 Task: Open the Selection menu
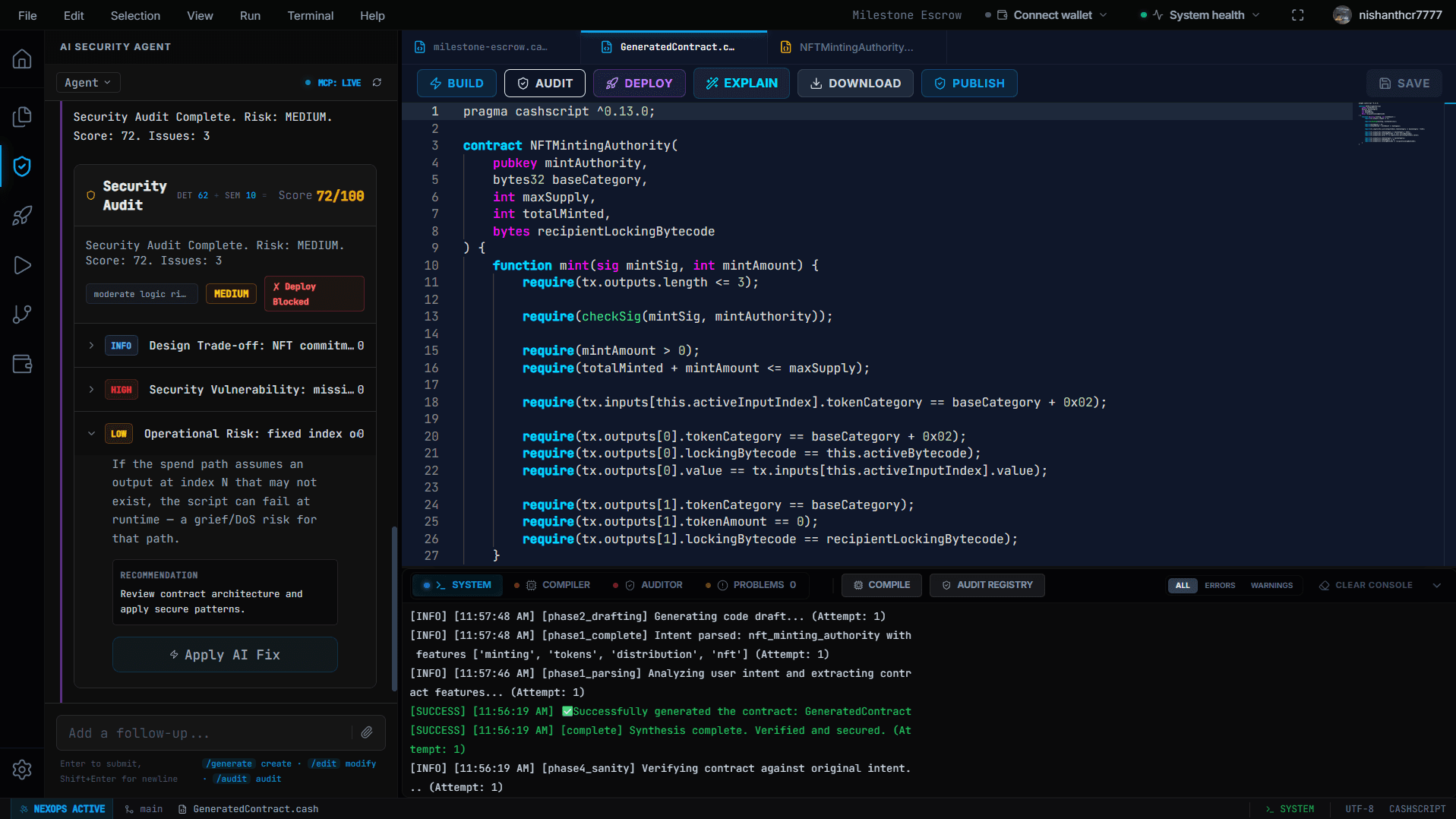(x=135, y=15)
